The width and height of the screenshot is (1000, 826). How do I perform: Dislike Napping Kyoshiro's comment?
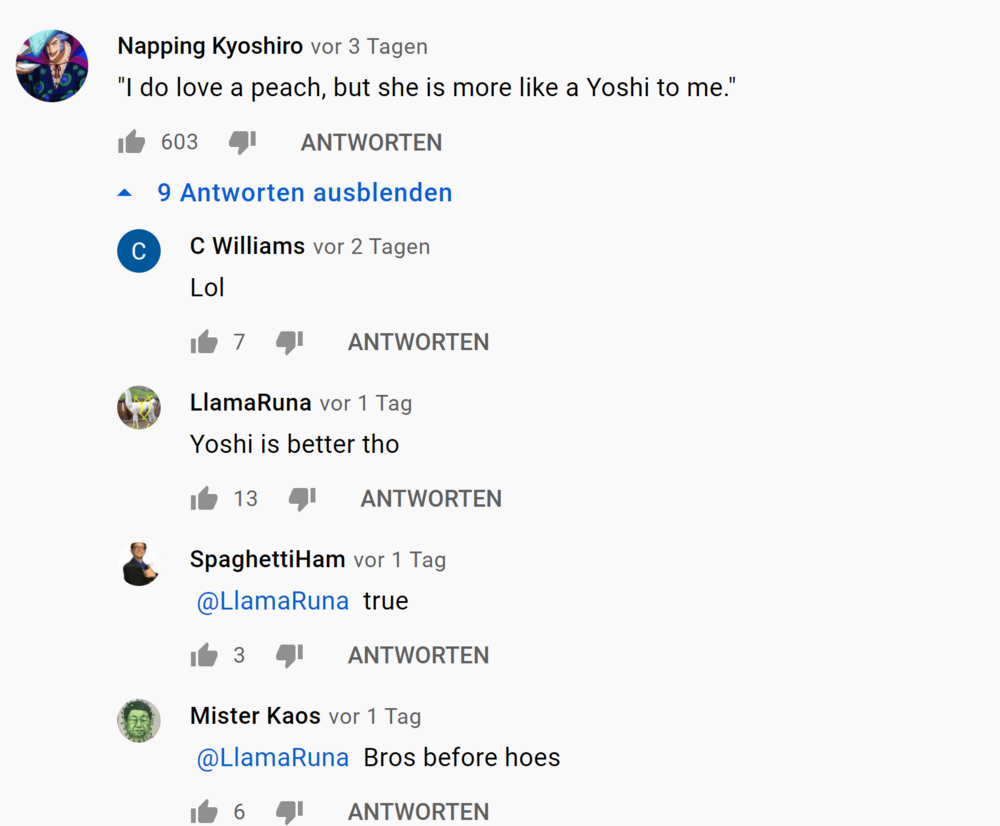pyautogui.click(x=242, y=143)
